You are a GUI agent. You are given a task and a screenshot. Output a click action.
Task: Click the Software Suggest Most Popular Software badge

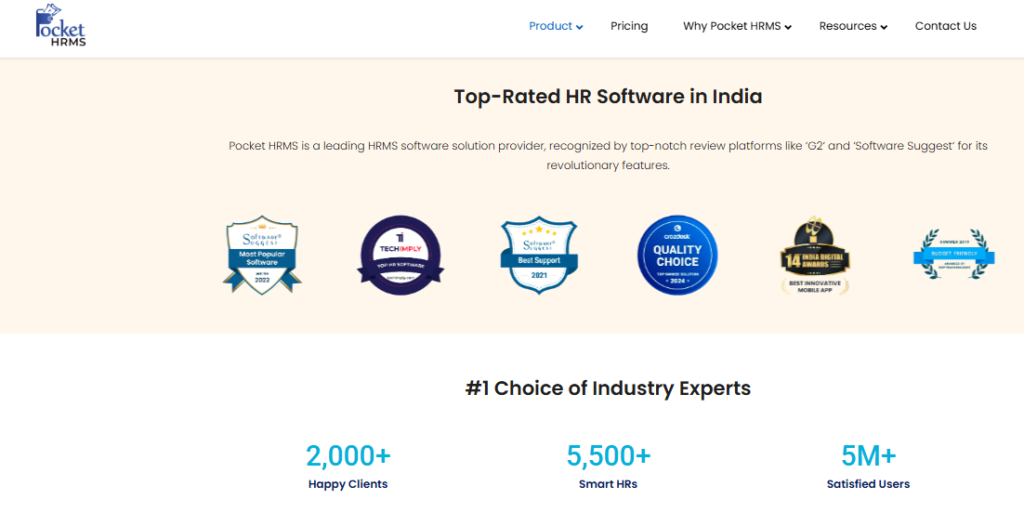point(262,255)
